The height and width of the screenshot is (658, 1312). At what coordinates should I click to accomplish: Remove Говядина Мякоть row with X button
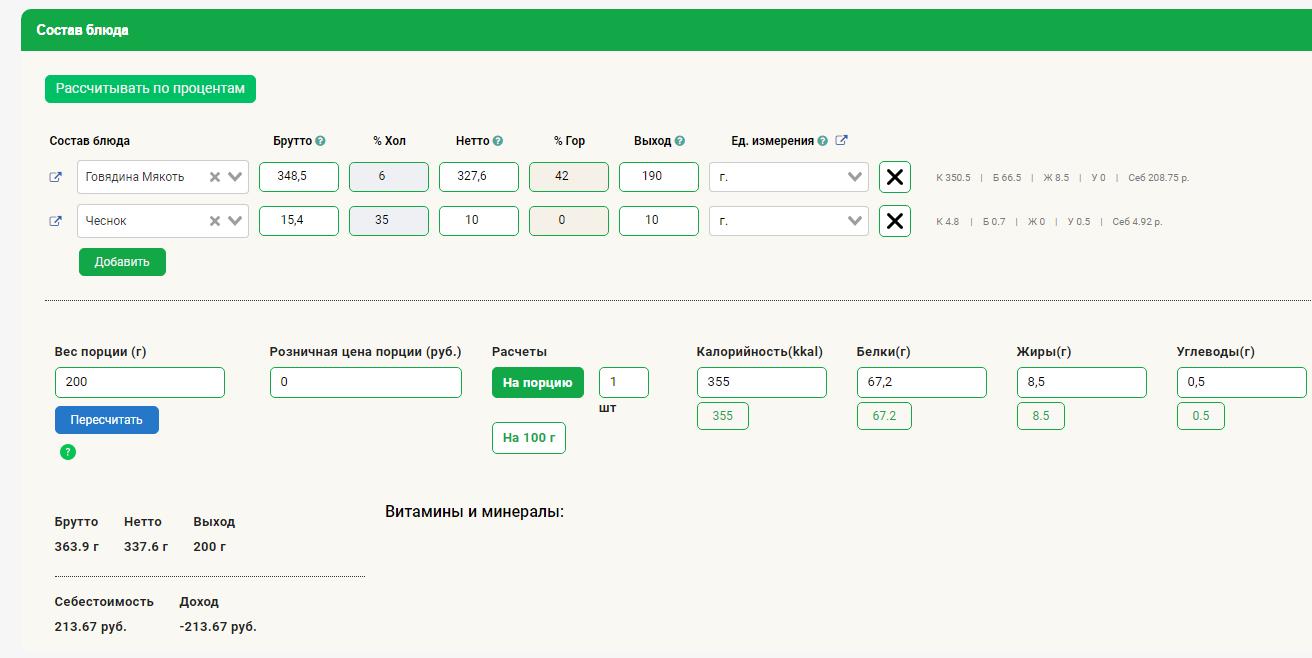pos(895,178)
